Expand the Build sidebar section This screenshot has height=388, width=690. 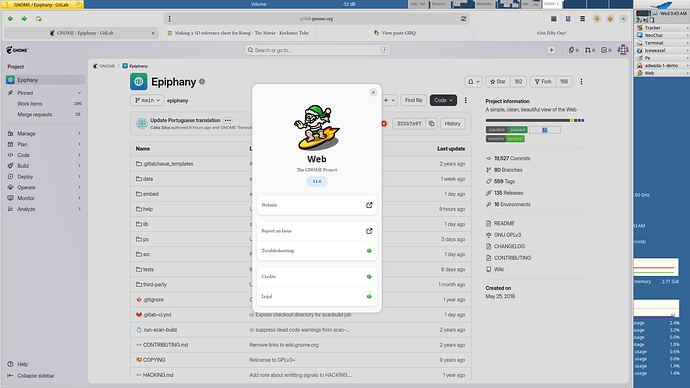[x=45, y=166]
